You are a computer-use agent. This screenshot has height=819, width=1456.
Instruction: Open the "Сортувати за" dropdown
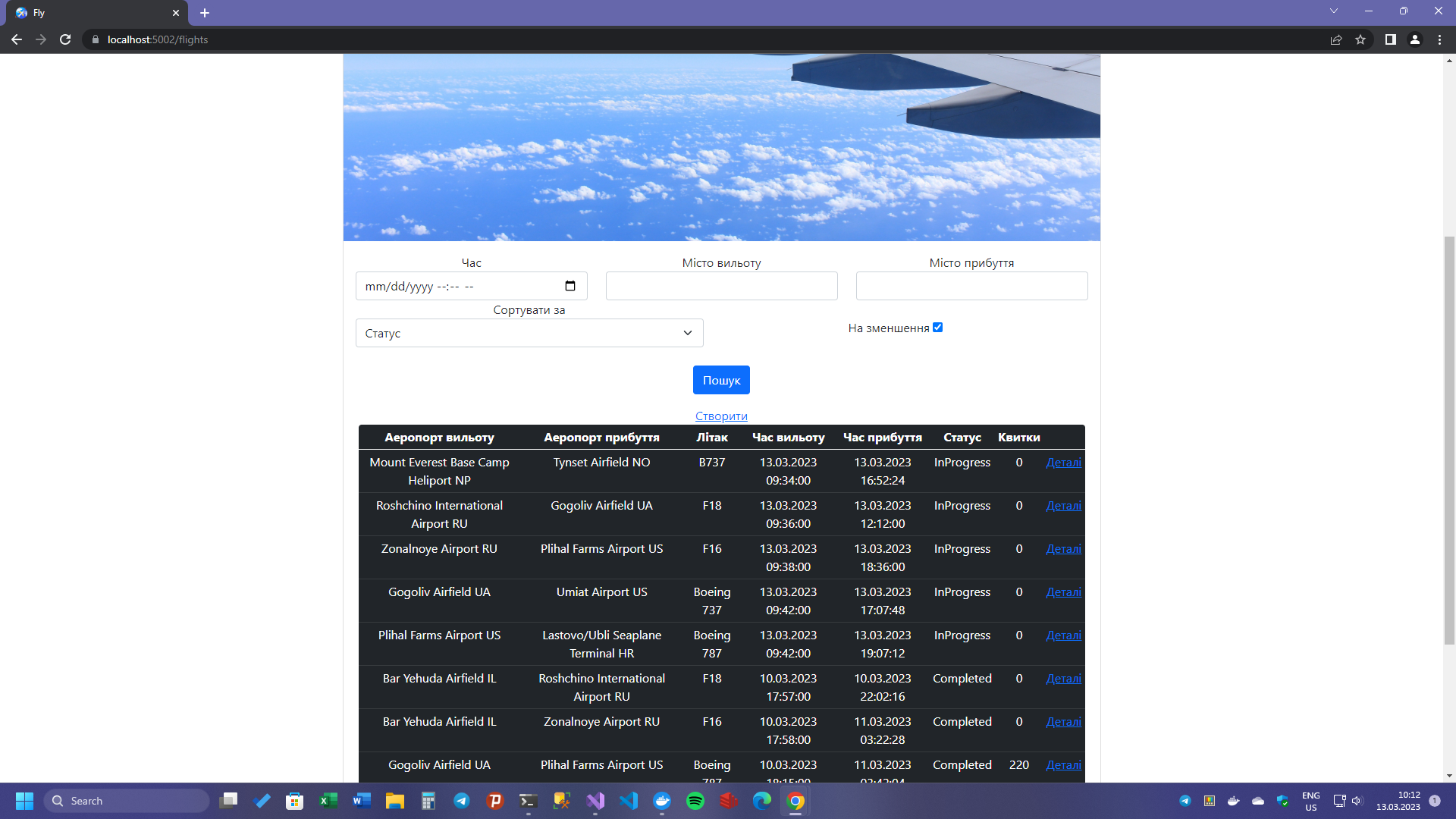coord(529,333)
